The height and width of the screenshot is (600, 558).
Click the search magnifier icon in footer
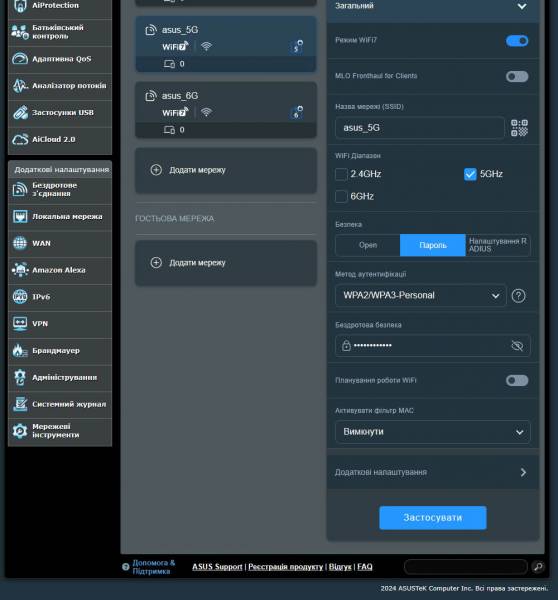[538, 567]
